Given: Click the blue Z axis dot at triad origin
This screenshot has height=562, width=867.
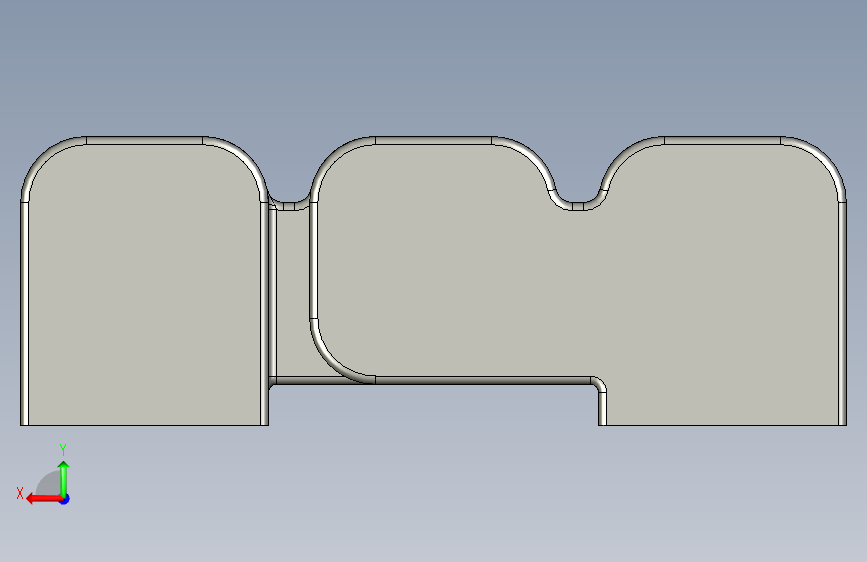Looking at the screenshot, I should [65, 499].
